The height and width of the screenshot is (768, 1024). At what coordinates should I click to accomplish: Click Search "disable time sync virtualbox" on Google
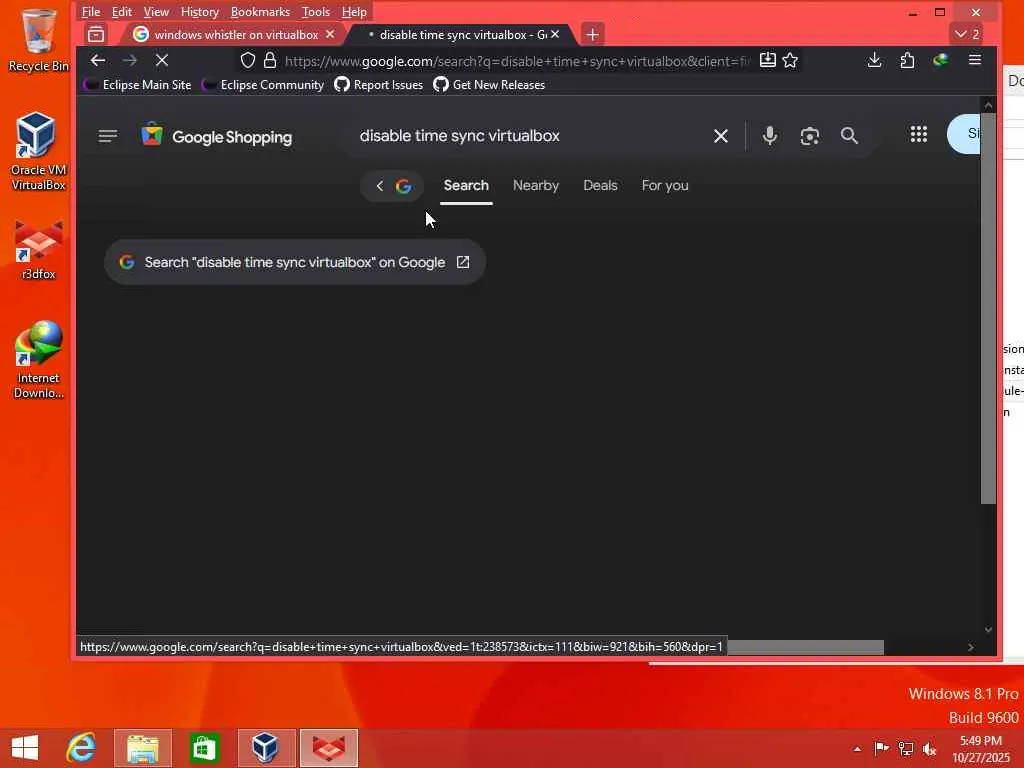click(x=295, y=263)
